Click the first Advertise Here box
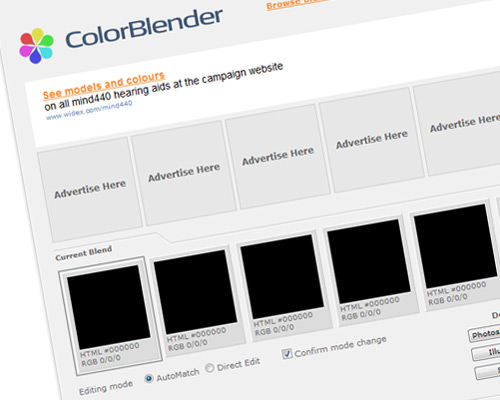Screen dimensions: 500x400 [90, 189]
